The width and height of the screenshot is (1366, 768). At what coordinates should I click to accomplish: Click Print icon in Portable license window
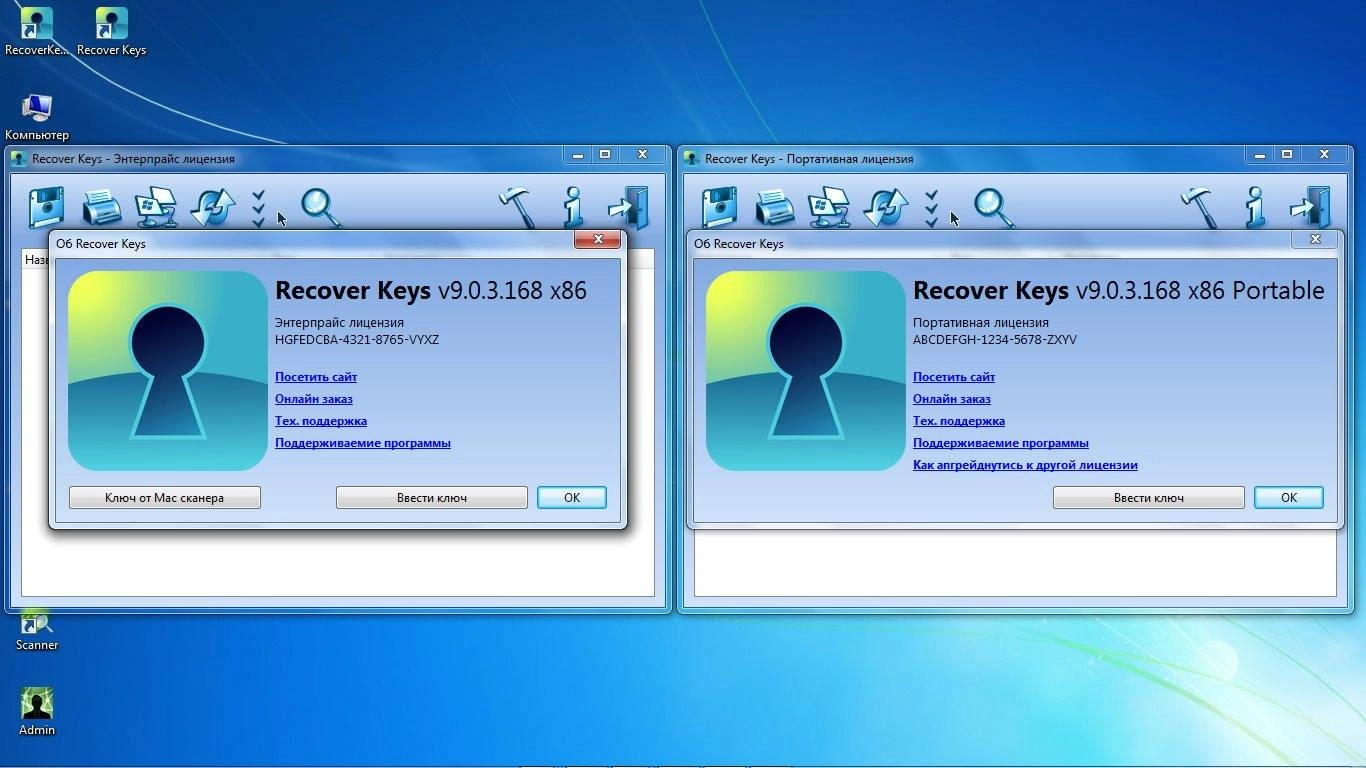(774, 208)
